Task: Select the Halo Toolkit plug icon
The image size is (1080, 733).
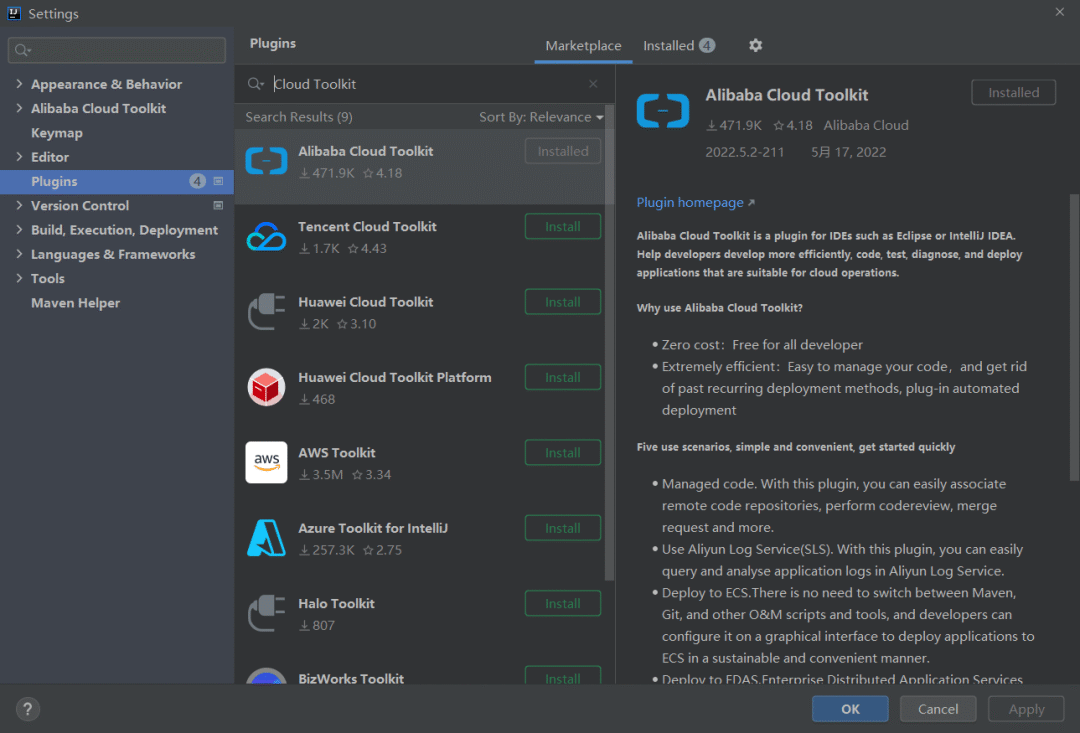Action: (266, 613)
